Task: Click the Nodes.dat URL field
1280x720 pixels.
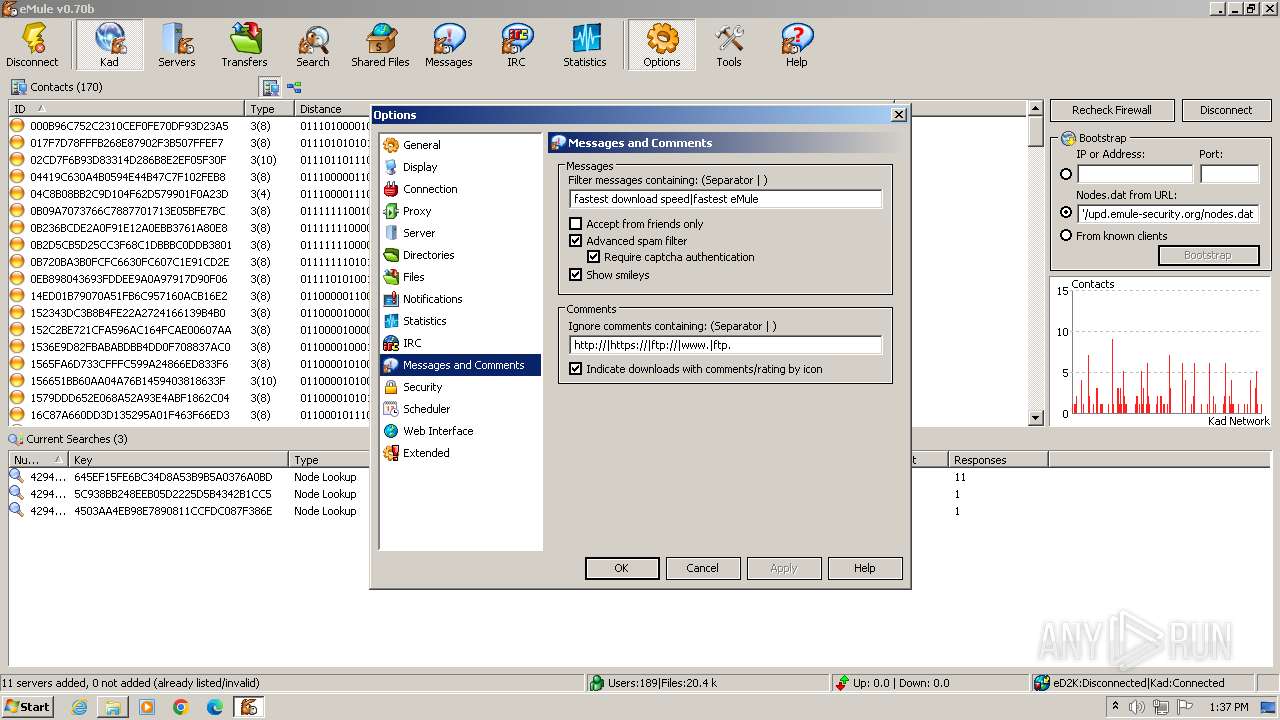Action: 1168,214
